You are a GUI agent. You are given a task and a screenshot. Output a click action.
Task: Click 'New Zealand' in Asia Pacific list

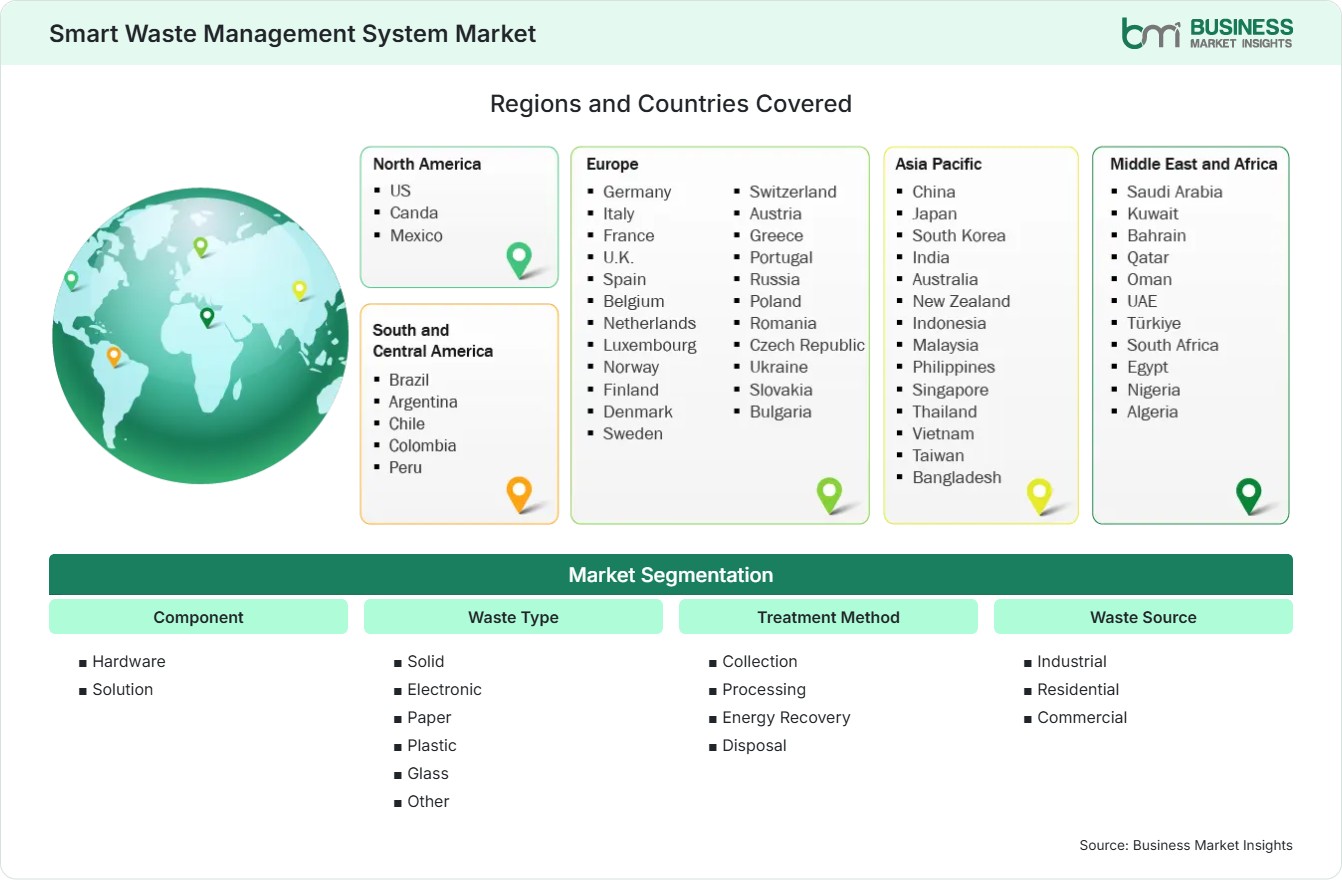(961, 302)
